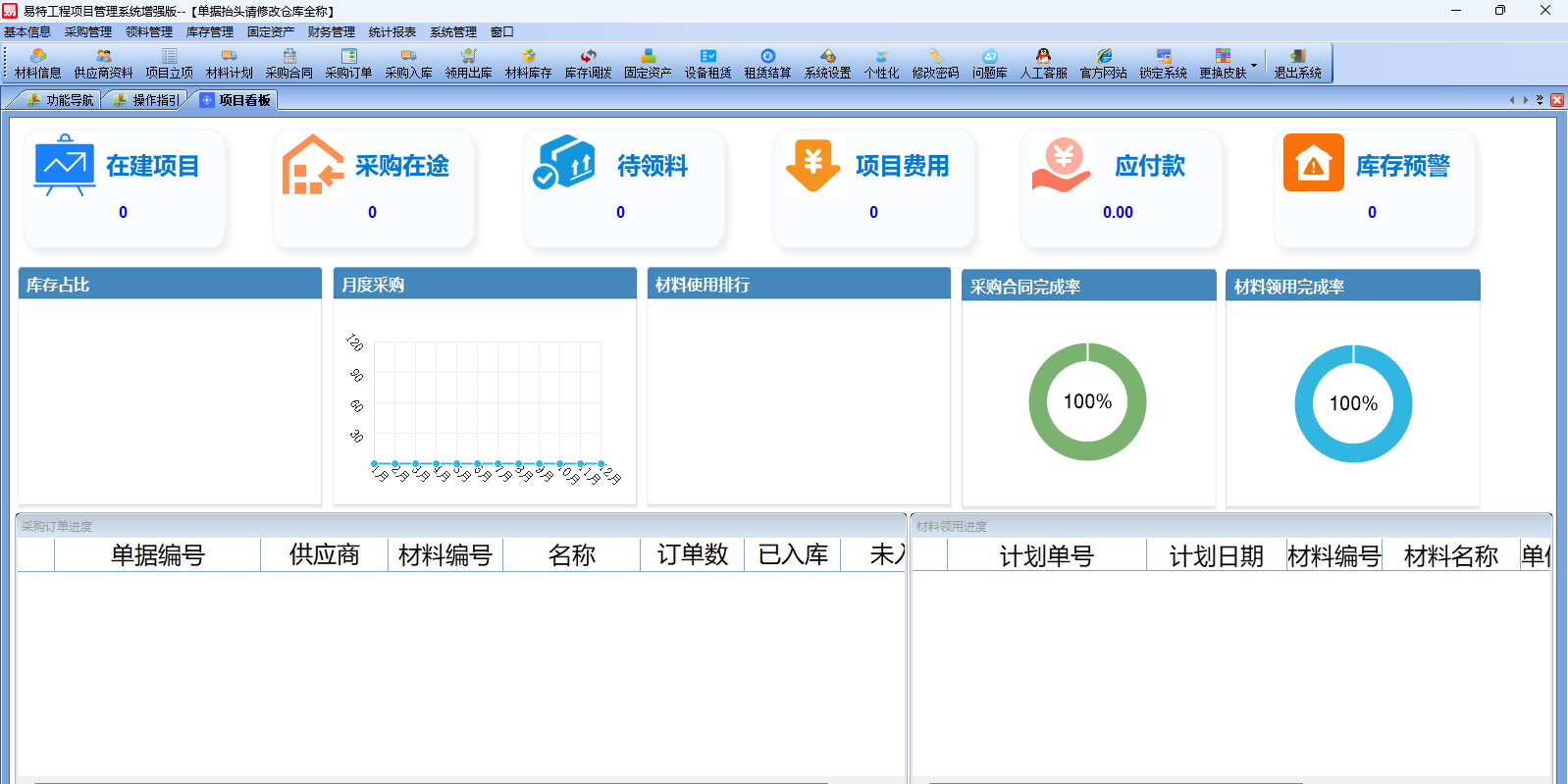Open the 材料信息 toolbar icon
Image resolution: width=1568 pixels, height=784 pixels.
point(38,64)
